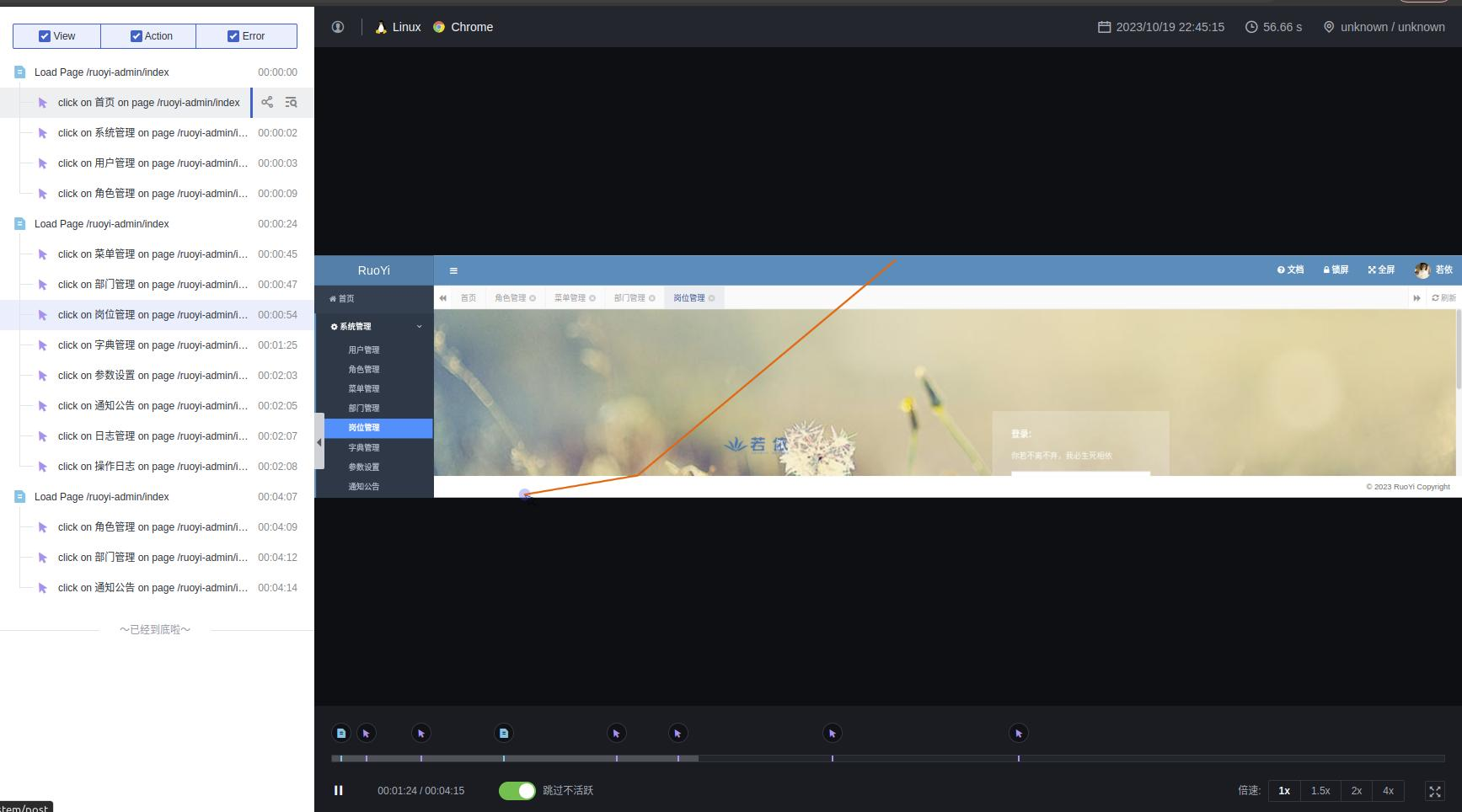
Task: Click the Chrome browser icon
Action: tap(439, 27)
